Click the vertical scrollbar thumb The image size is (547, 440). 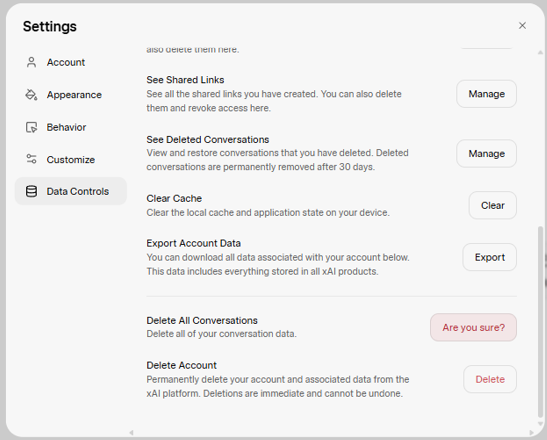click(540, 321)
